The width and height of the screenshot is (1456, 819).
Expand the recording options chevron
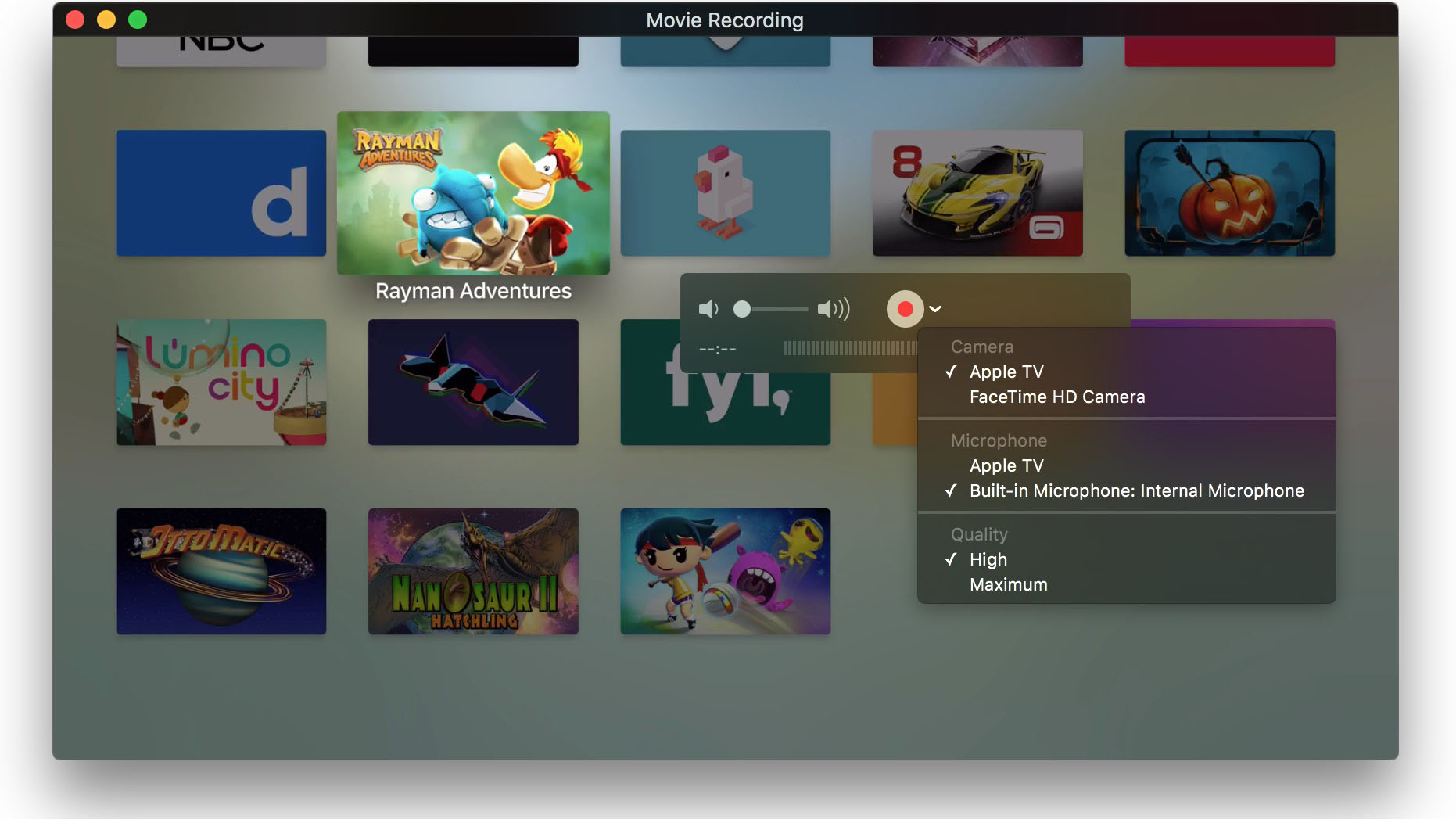[x=935, y=308]
